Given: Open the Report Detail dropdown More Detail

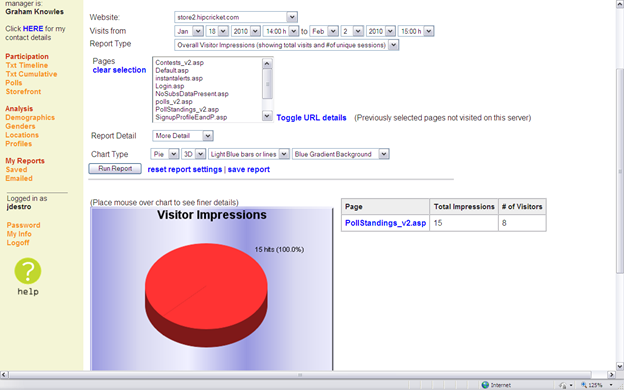Looking at the screenshot, I should point(183,136).
